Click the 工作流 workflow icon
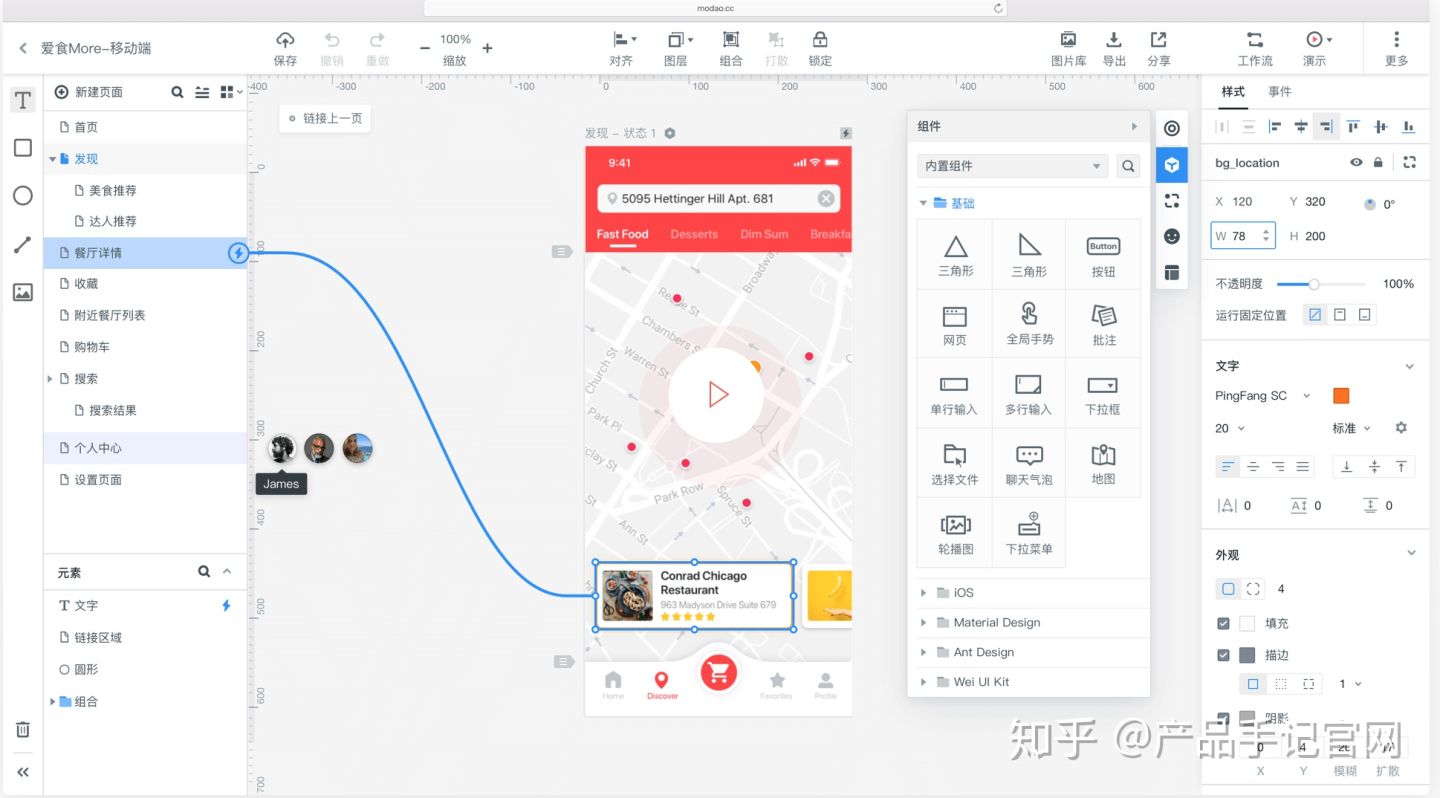The width and height of the screenshot is (1440, 798). click(1255, 47)
